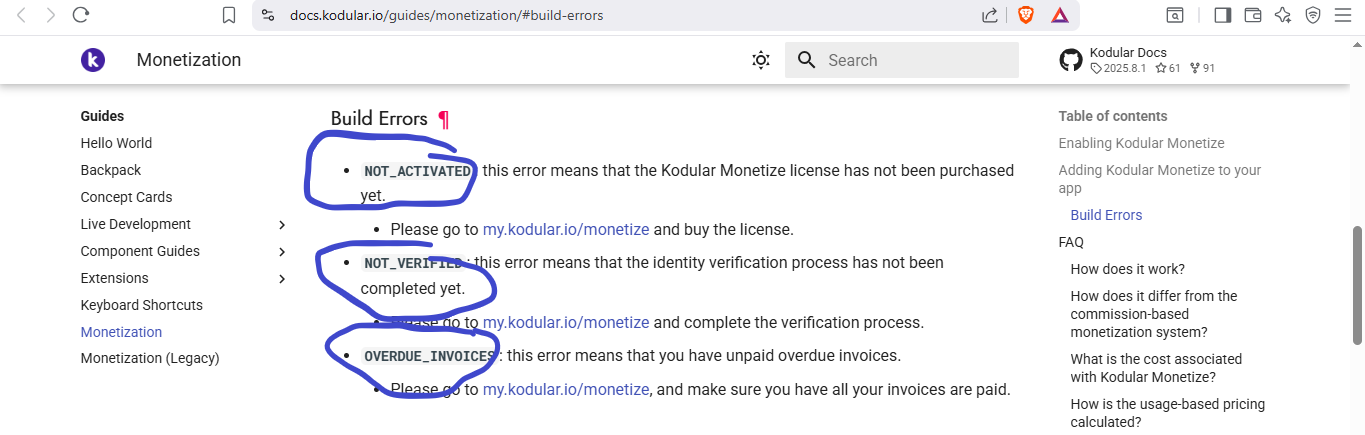
Task: Open the GitHub Kodular Docs repository icon
Action: (1071, 60)
